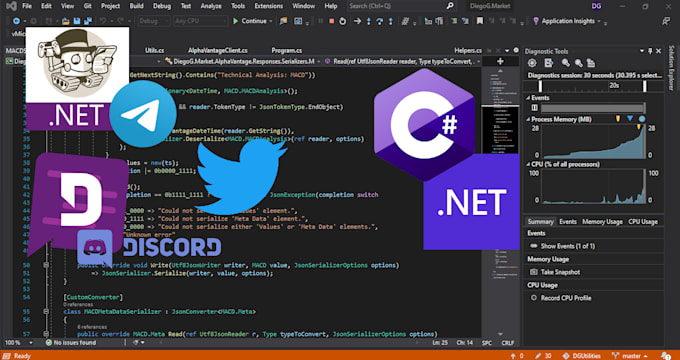The height and width of the screenshot is (360, 680).
Task: Click the Stop Debugging red square icon
Action: point(332,21)
